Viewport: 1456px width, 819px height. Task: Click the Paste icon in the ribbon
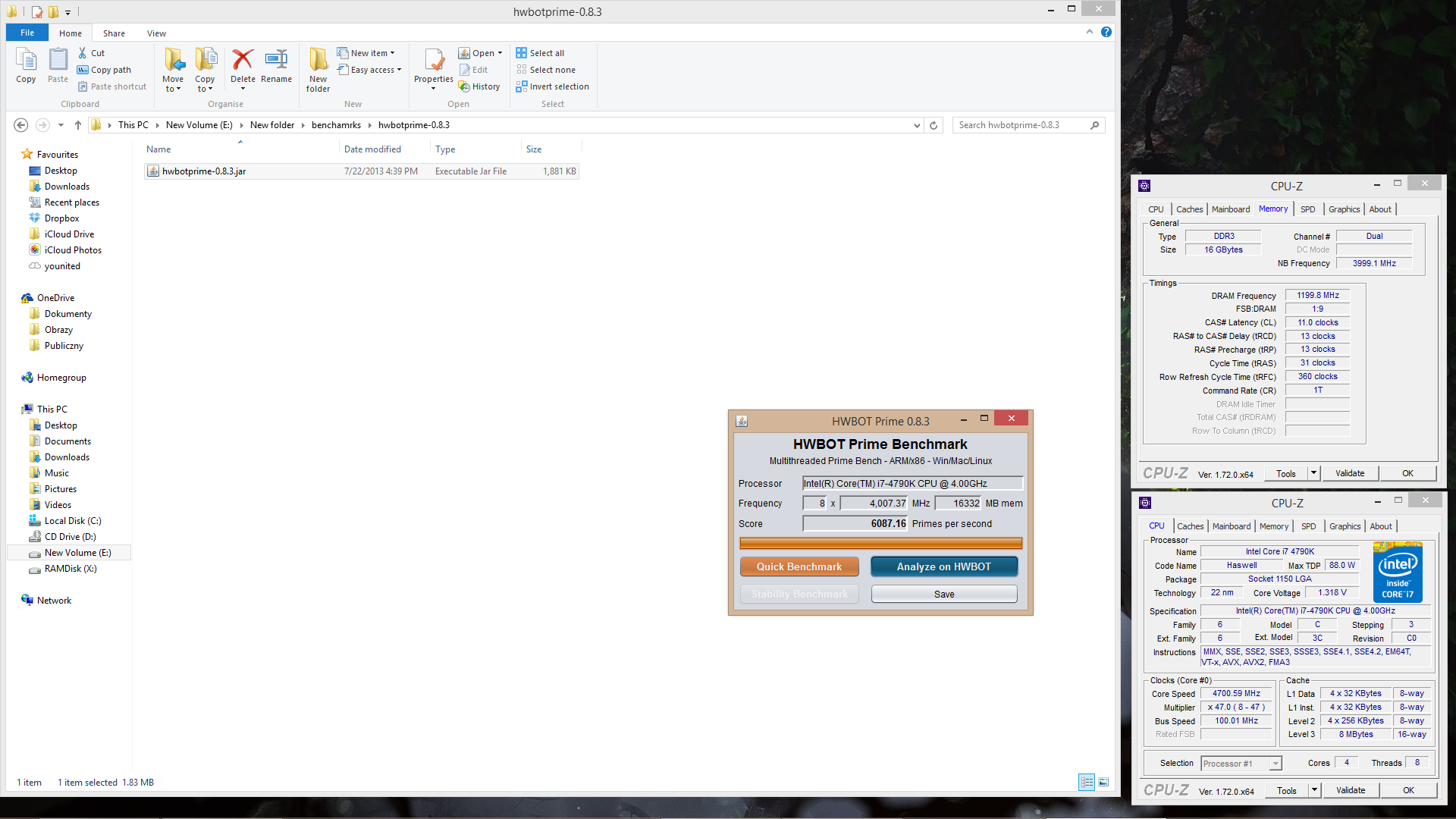(58, 59)
